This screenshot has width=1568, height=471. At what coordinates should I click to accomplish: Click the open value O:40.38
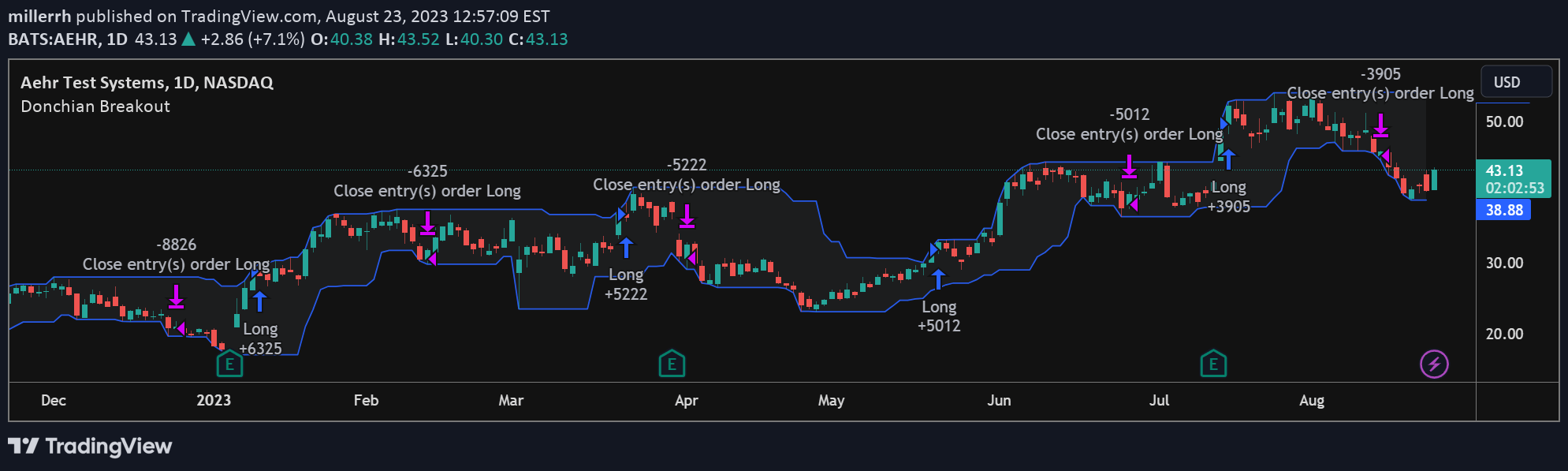341,39
